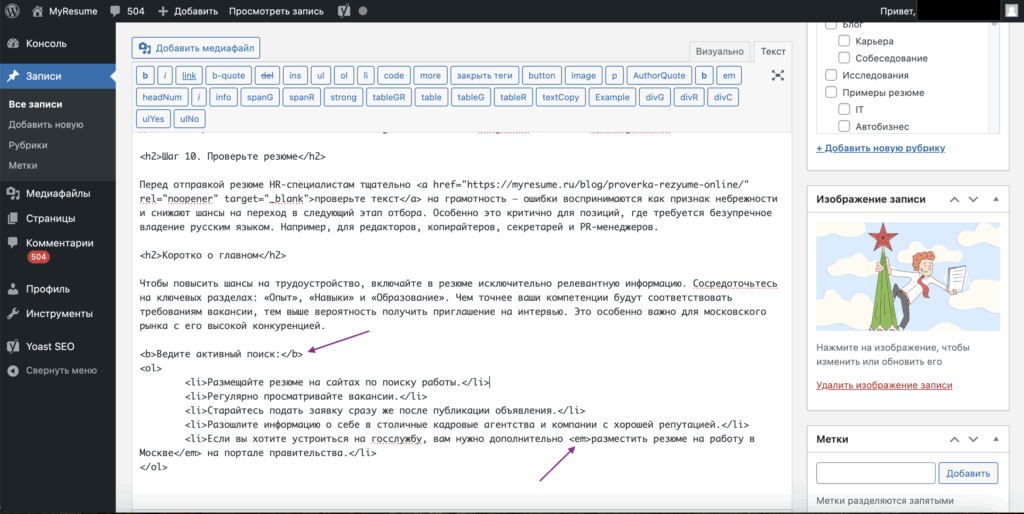The height and width of the screenshot is (514, 1024).
Task: Insert code quicktag
Action: click(394, 76)
